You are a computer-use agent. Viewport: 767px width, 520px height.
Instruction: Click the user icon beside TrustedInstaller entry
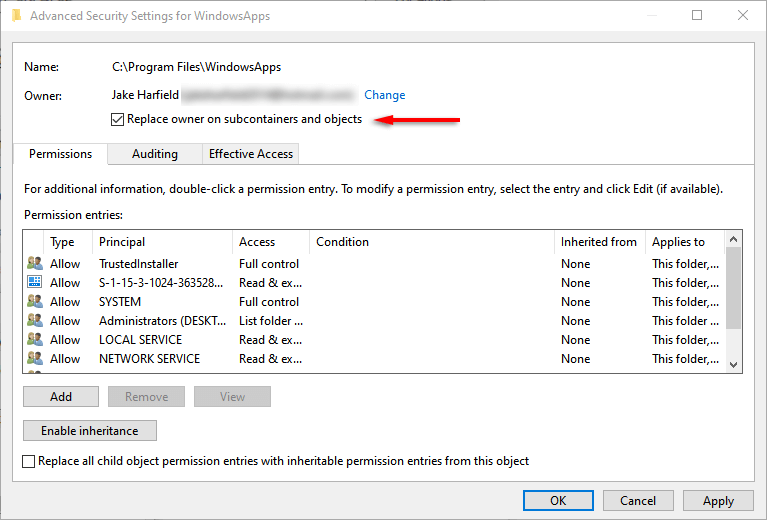tap(35, 264)
